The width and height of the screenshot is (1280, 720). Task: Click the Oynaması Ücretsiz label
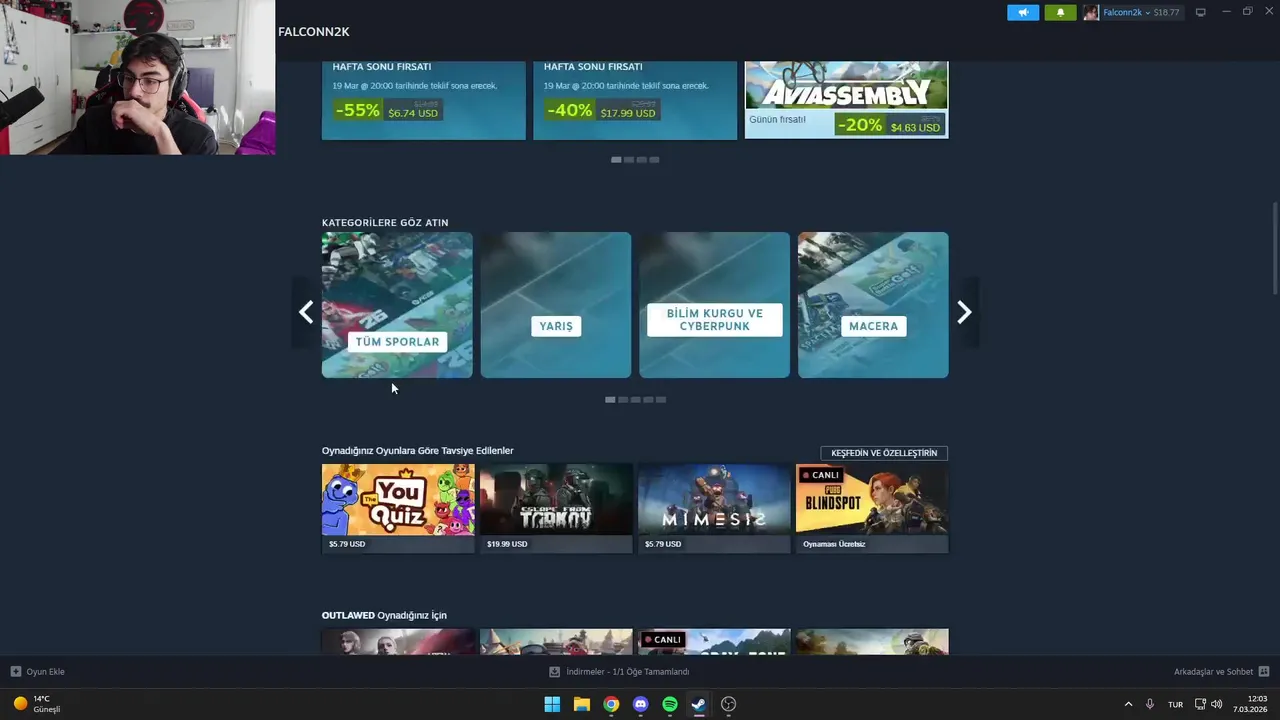[x=834, y=544]
